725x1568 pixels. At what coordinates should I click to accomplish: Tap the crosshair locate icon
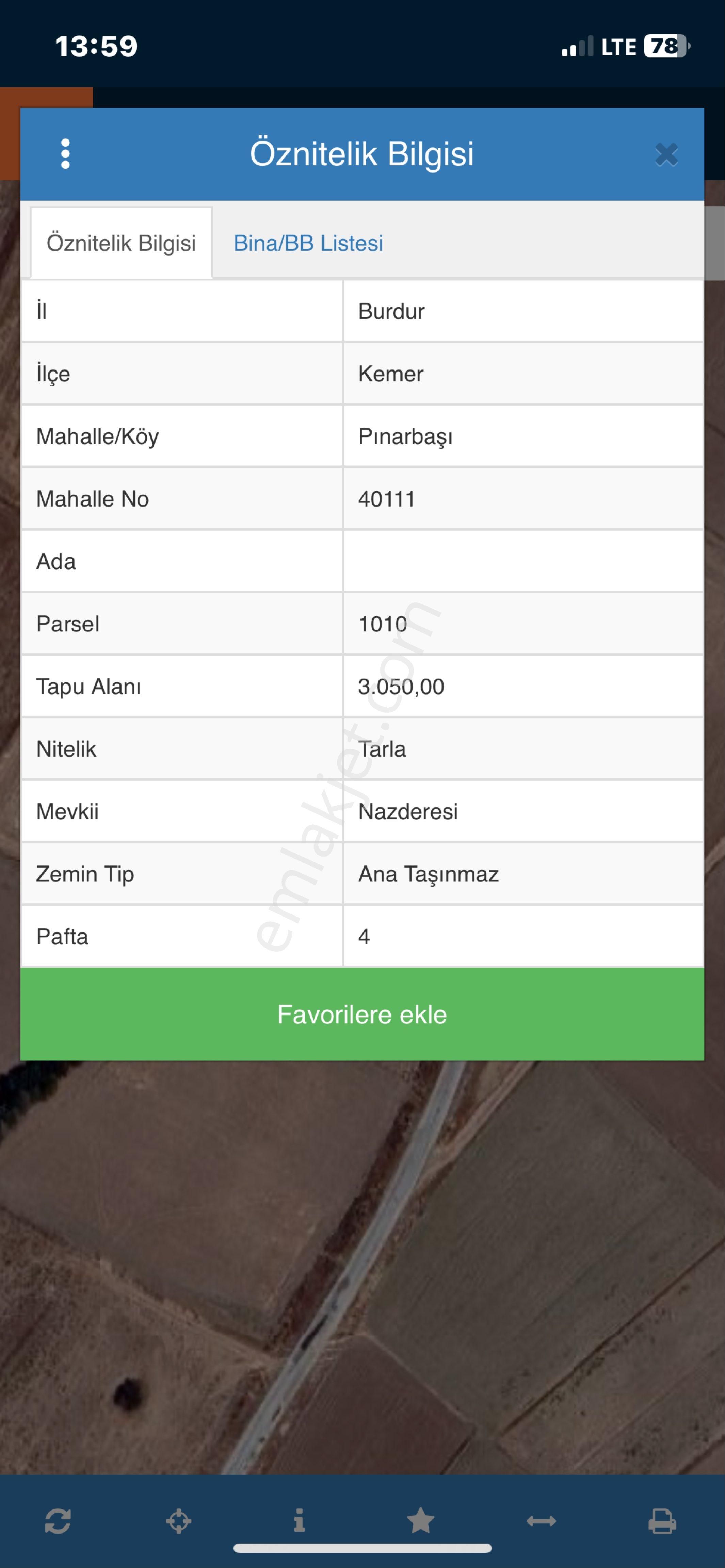pos(178,1521)
